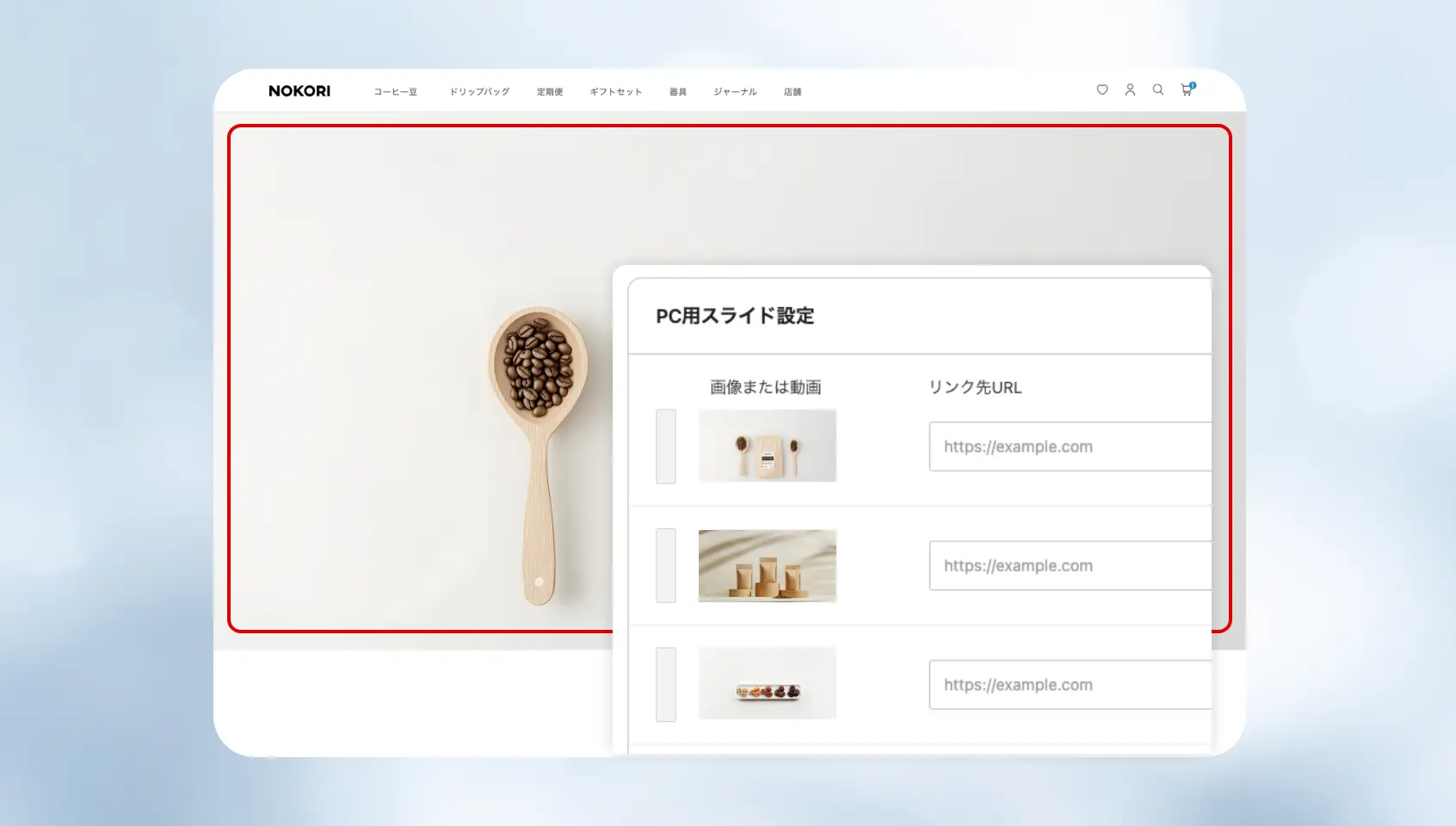Click the リンク先URL column label
This screenshot has width=1456, height=826.
pos(976,387)
